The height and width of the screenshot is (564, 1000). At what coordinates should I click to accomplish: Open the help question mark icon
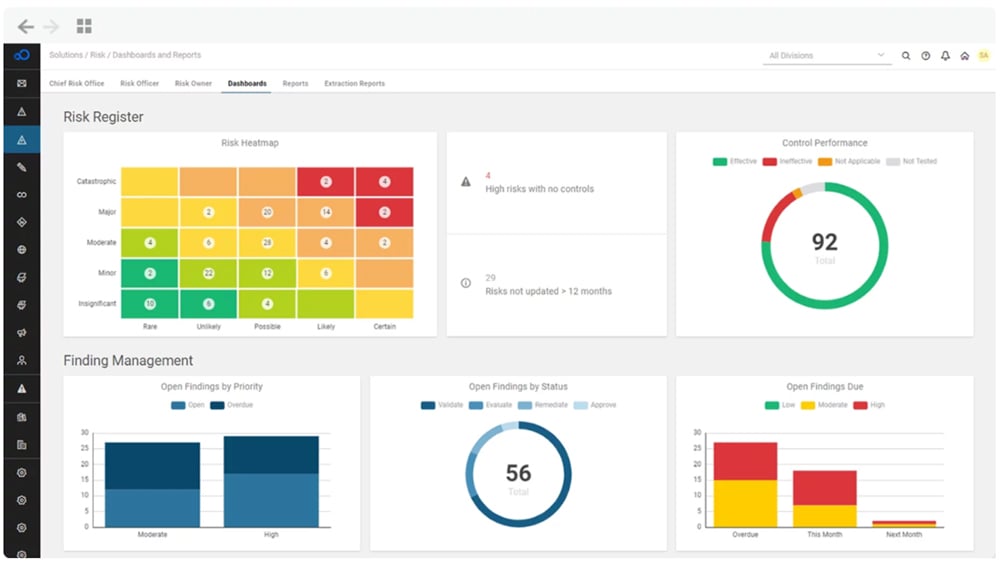click(925, 56)
